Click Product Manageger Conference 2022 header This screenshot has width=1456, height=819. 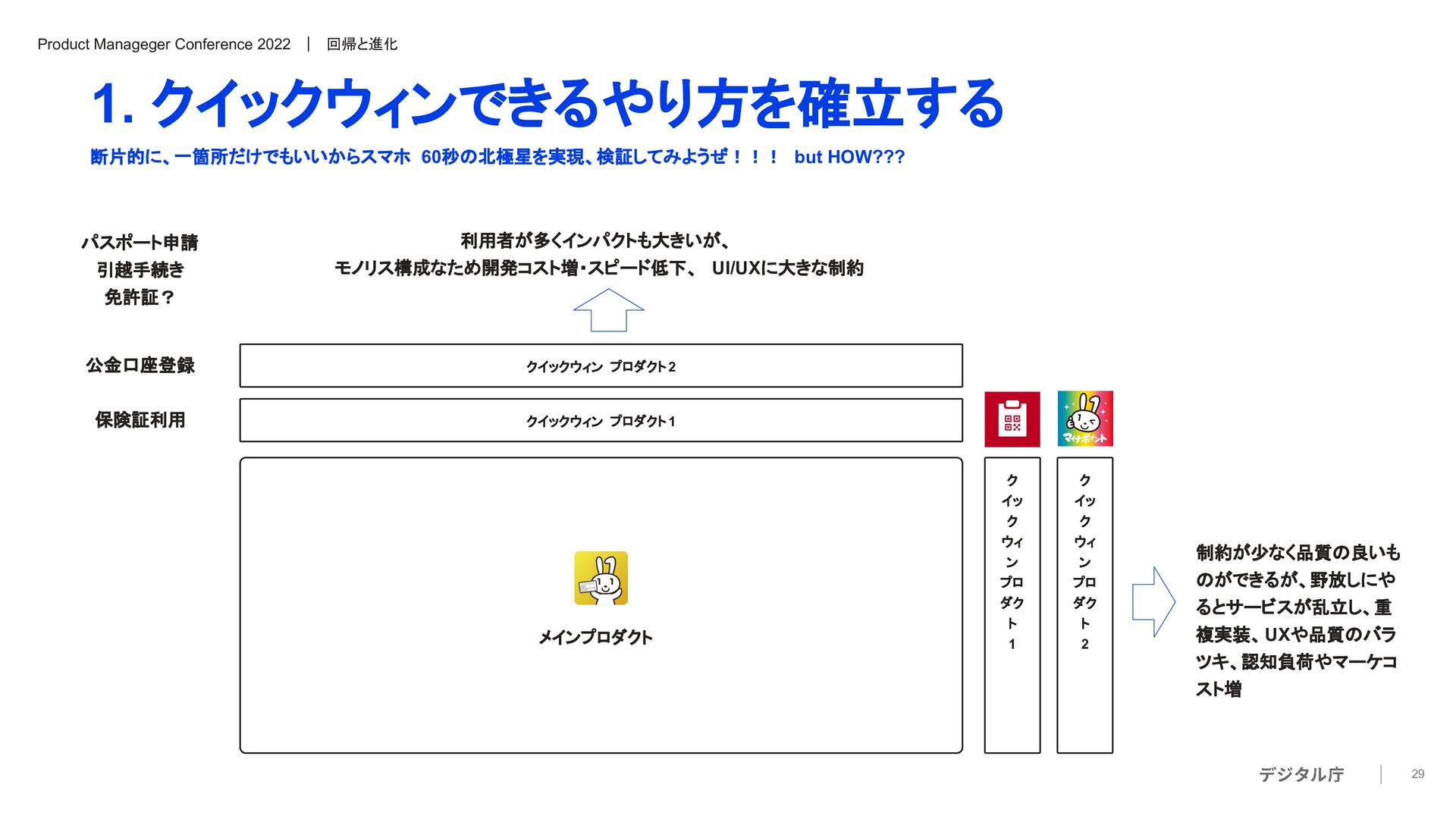pos(164,44)
